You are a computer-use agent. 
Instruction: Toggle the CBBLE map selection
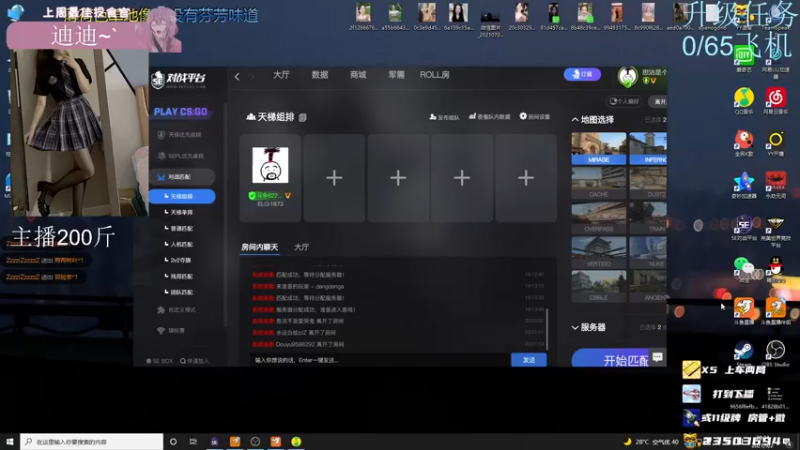(598, 286)
